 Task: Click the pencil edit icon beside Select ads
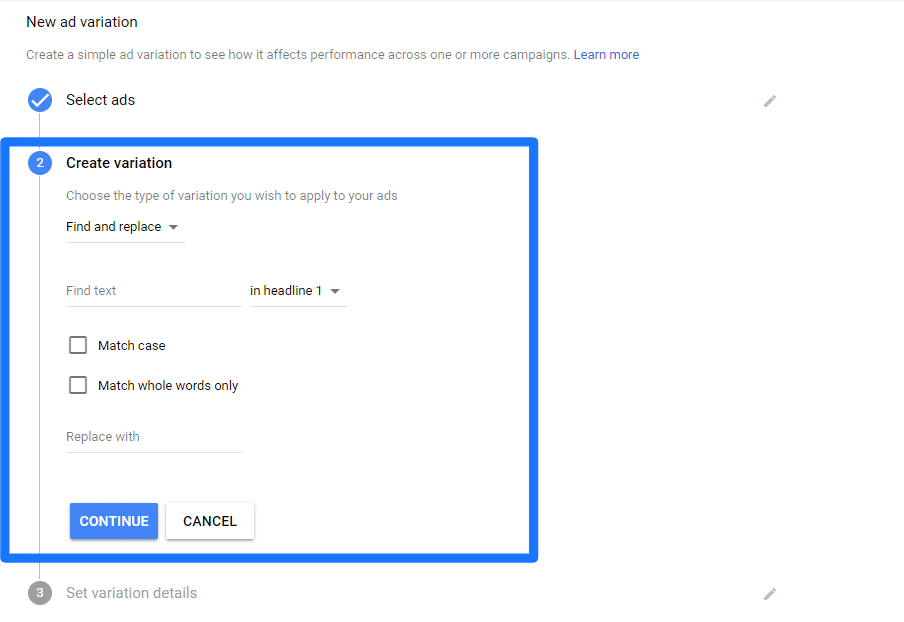(770, 101)
